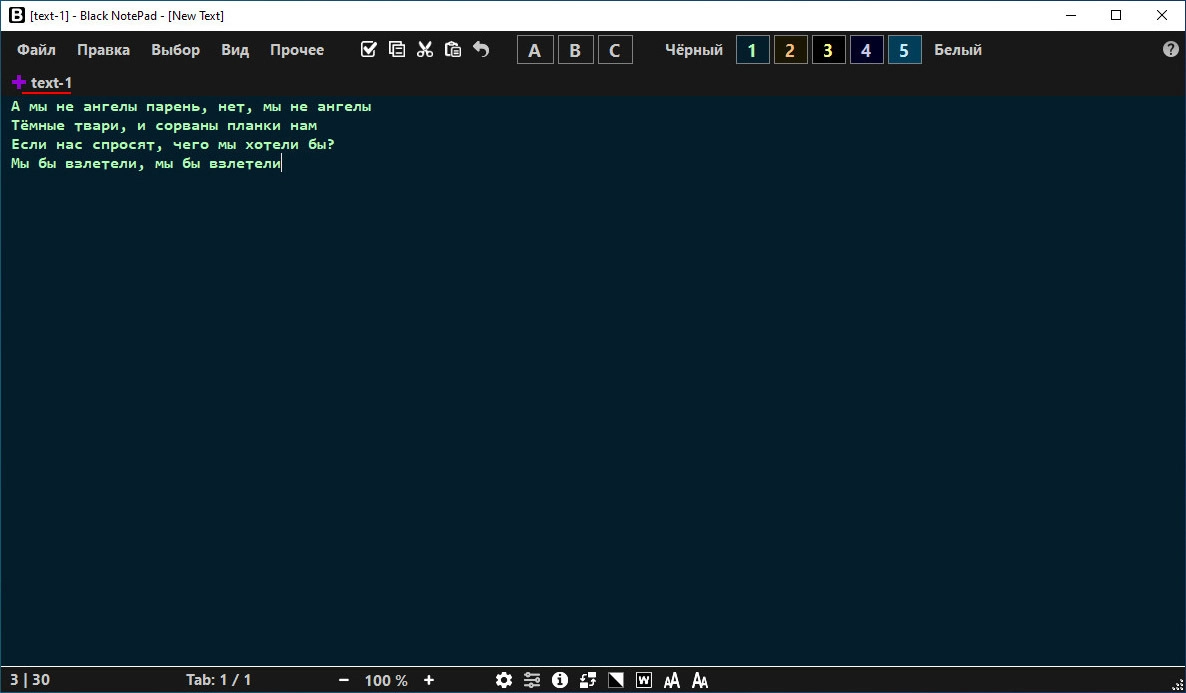Click the copy icon in toolbar
The width and height of the screenshot is (1186, 693).
tap(396, 50)
